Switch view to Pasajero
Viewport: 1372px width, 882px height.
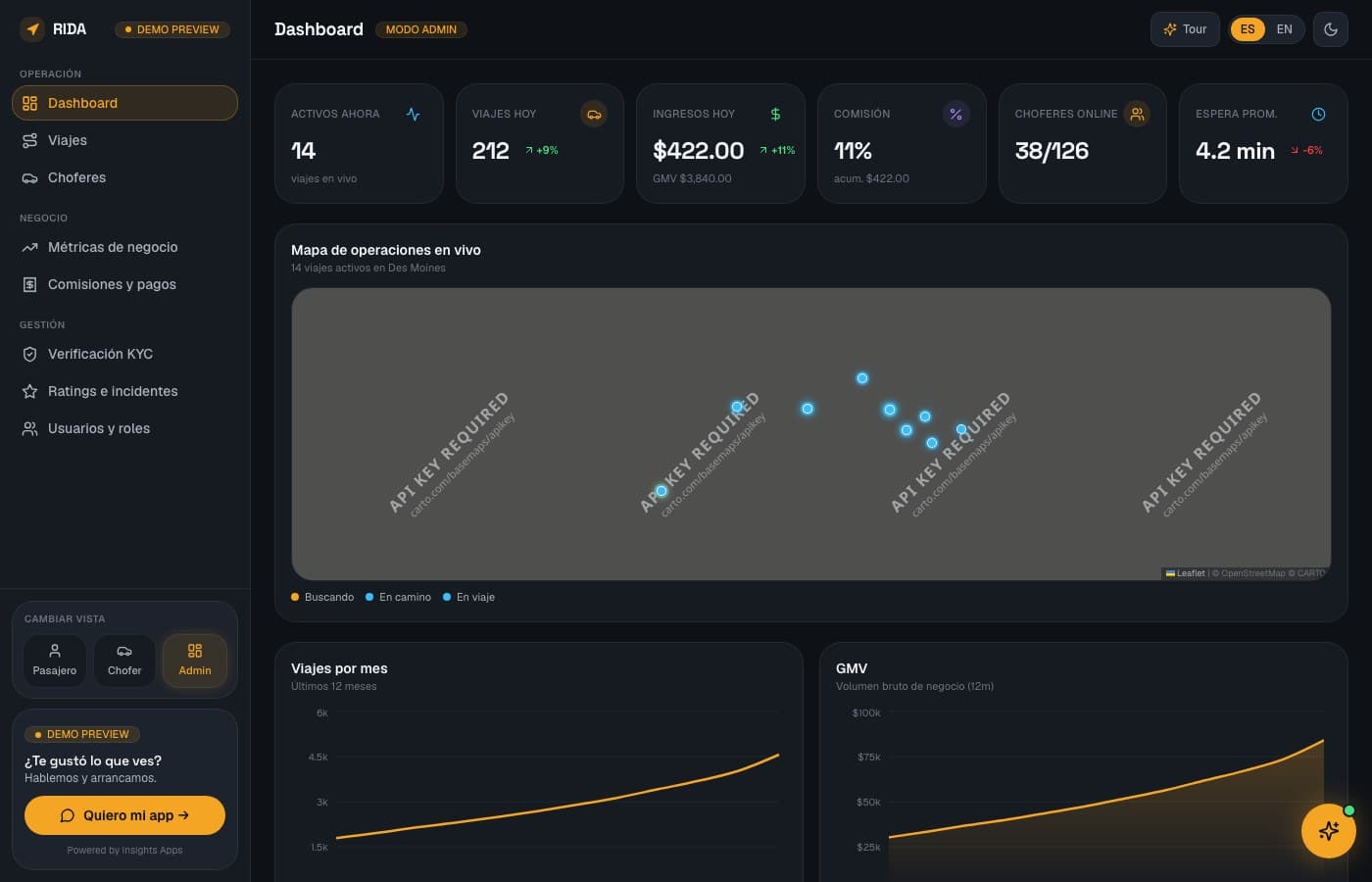coord(55,661)
